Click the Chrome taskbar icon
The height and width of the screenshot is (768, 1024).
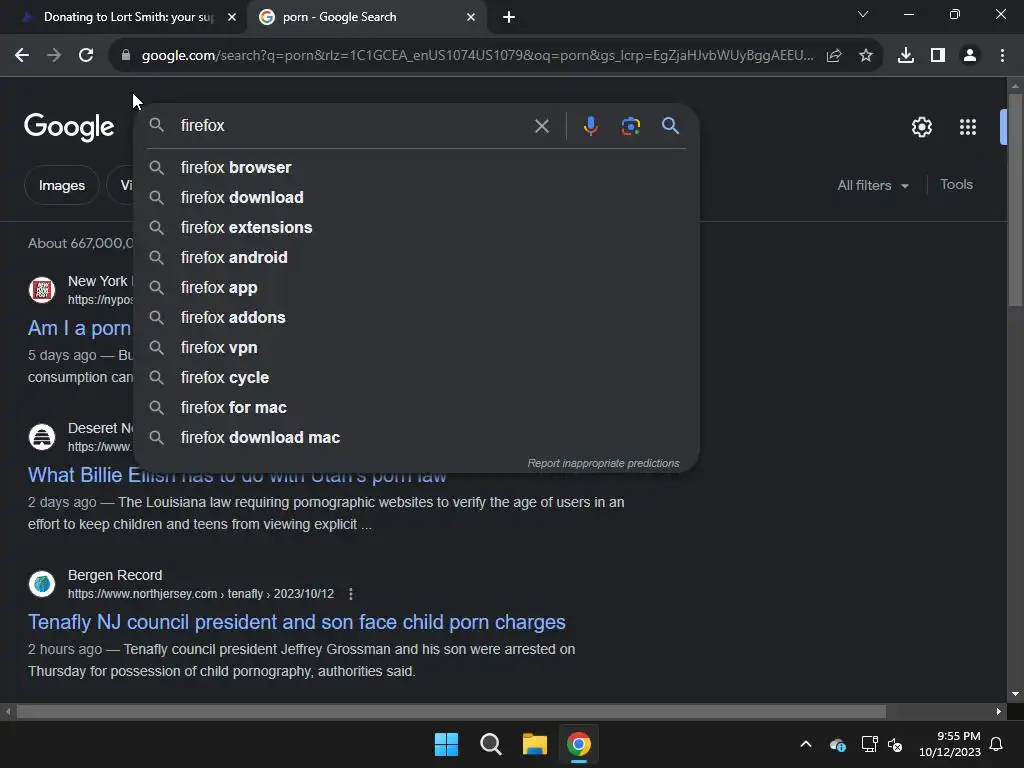(x=579, y=744)
